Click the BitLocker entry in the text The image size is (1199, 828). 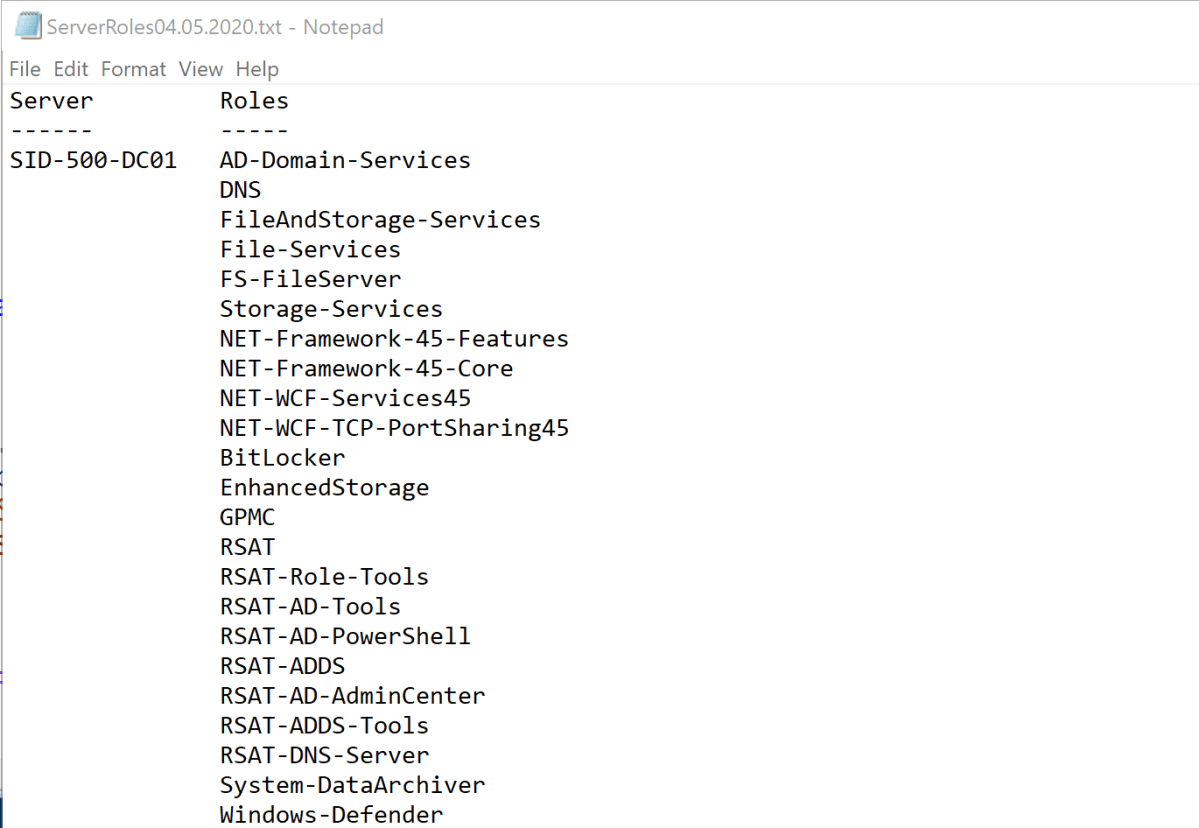click(282, 458)
